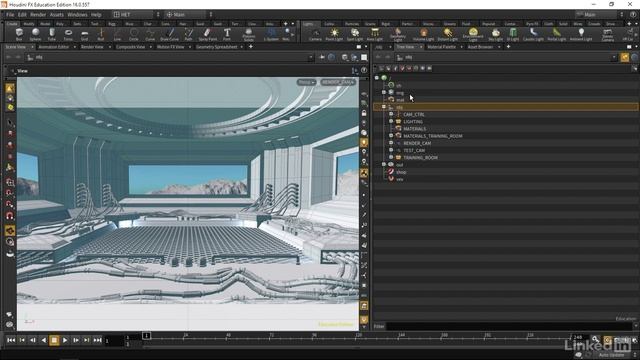Open the Render menu

pos(38,15)
